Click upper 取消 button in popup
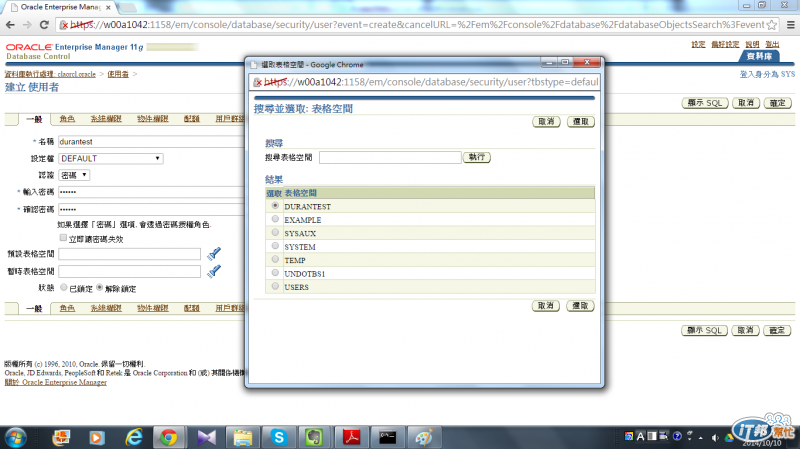This screenshot has width=800, height=449. (546, 121)
